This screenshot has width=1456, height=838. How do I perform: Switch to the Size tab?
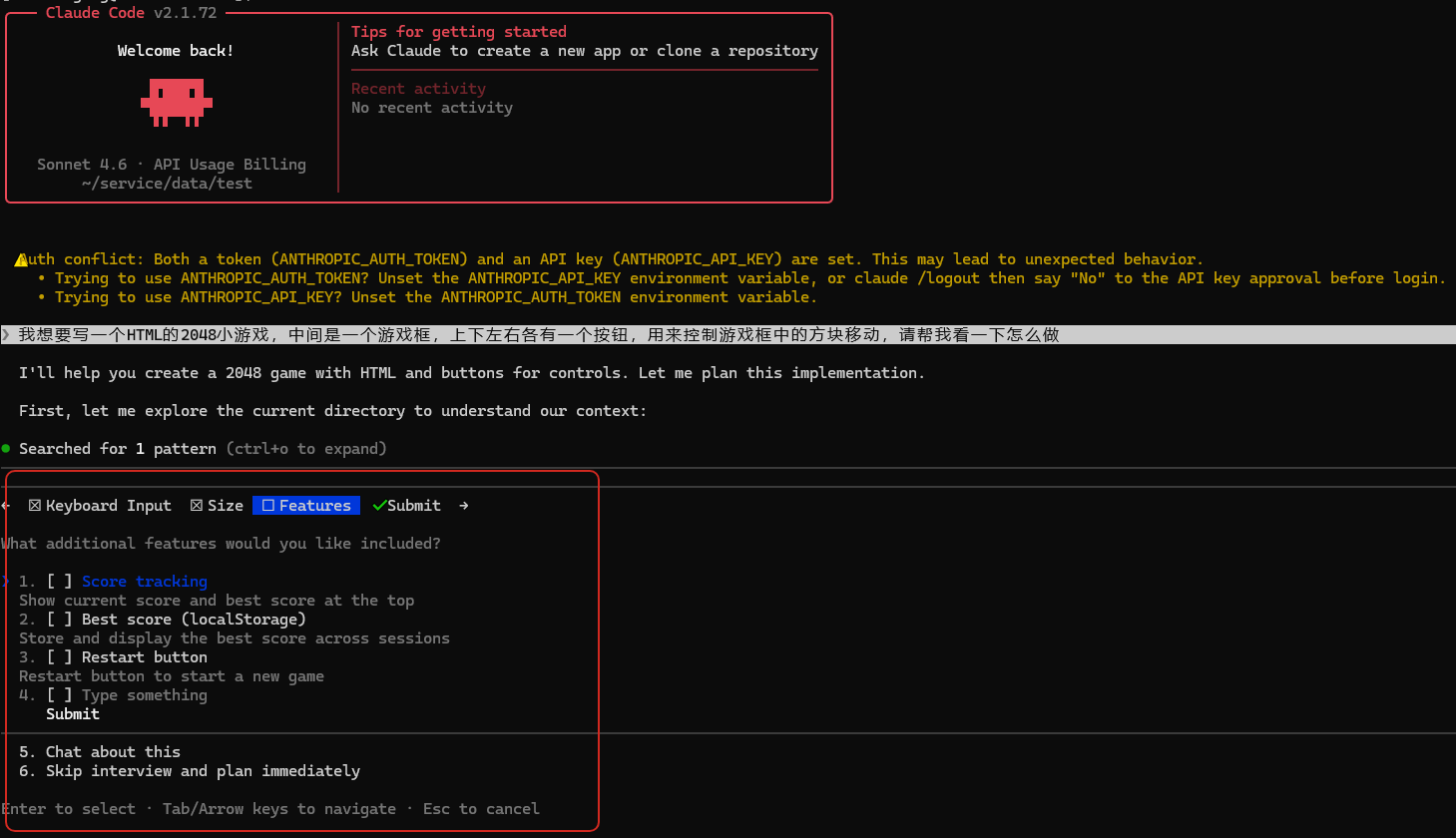(217, 506)
